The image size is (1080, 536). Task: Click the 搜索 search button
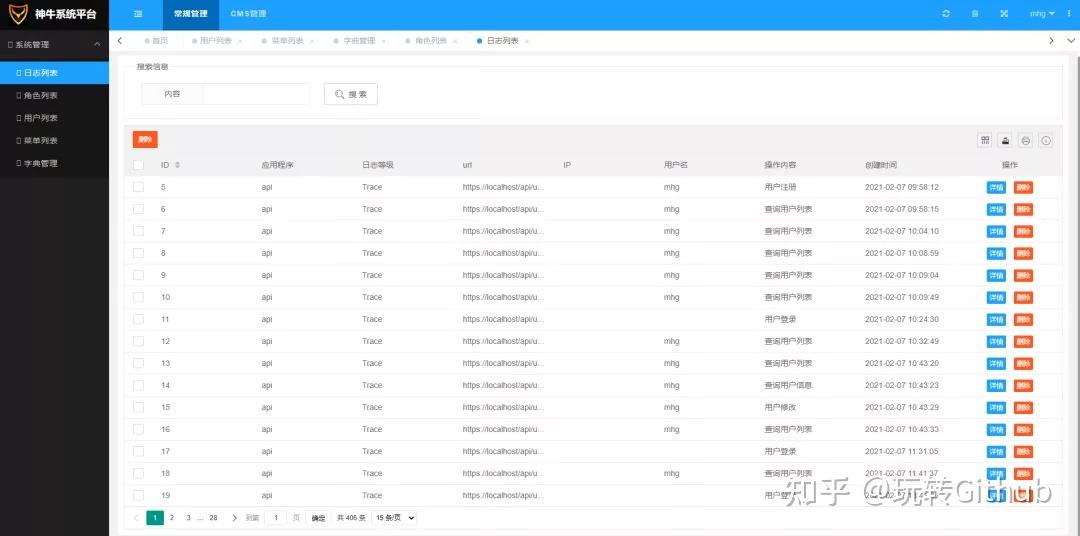[351, 94]
